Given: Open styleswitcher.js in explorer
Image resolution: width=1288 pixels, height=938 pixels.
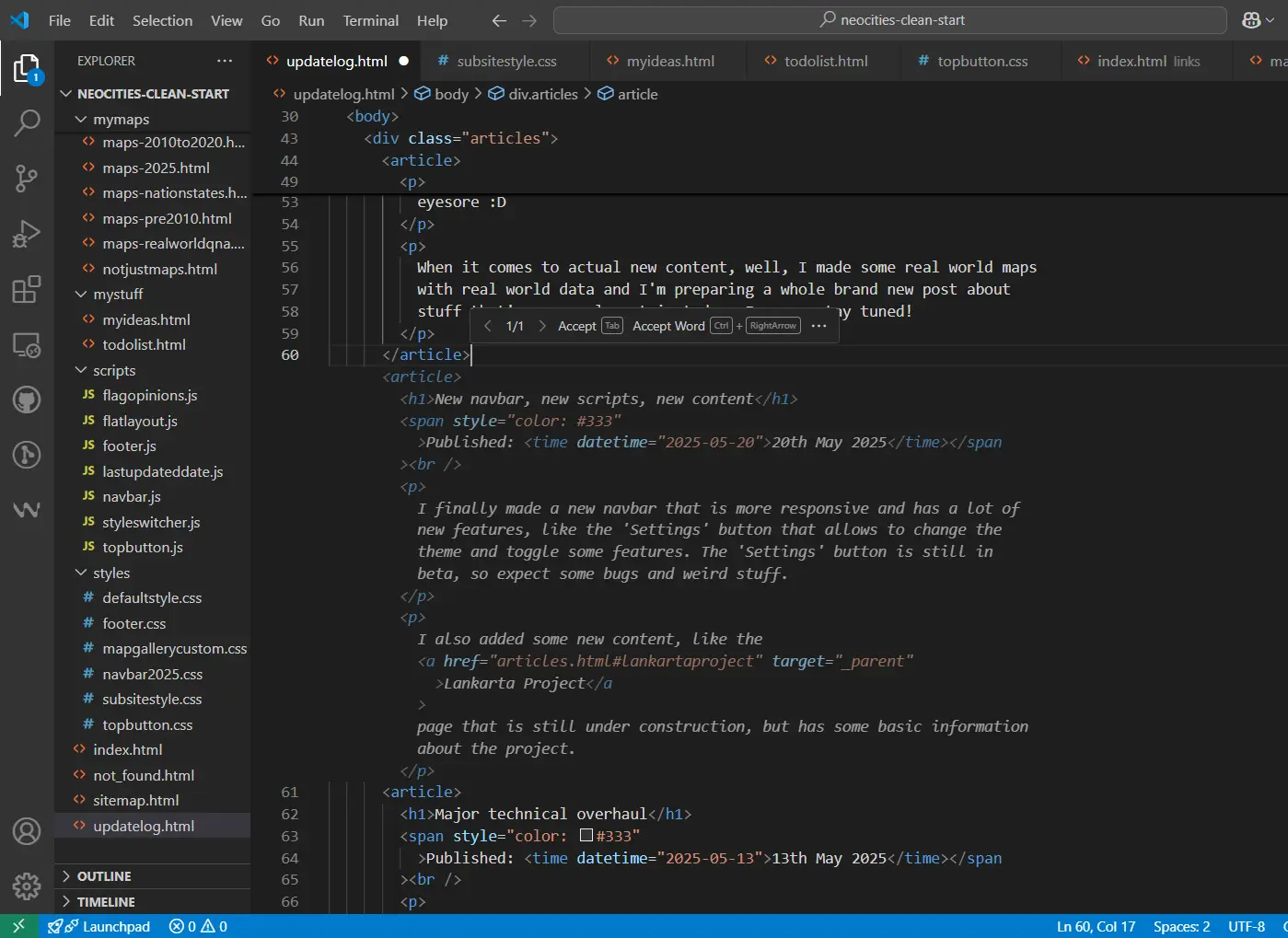Looking at the screenshot, I should coord(153,522).
